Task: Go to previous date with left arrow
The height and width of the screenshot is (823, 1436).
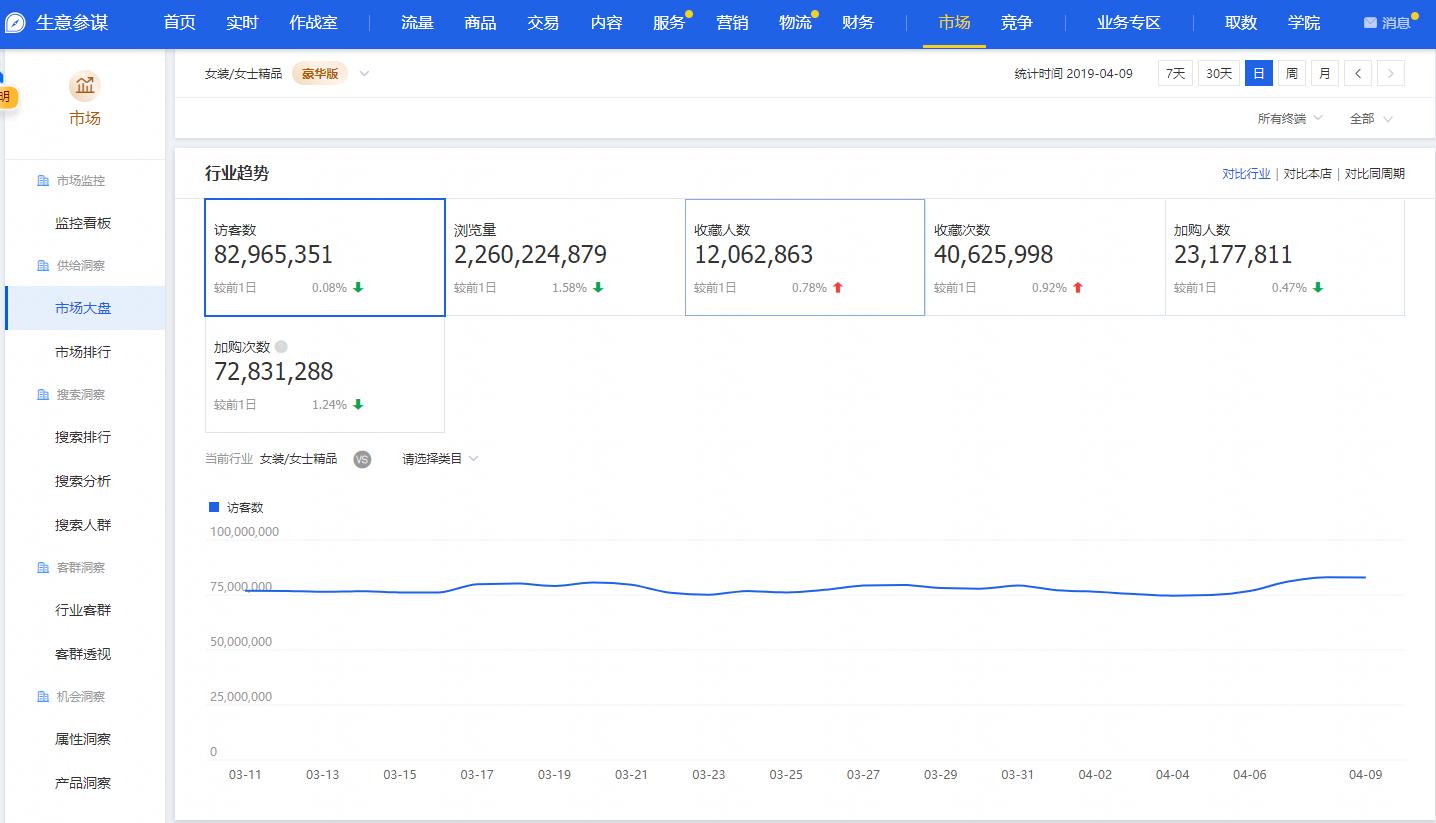Action: tap(1358, 73)
